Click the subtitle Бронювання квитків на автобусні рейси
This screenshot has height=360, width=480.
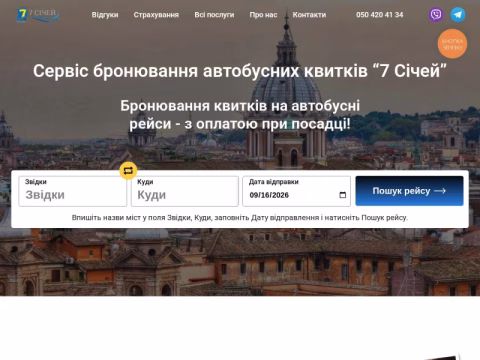(x=240, y=115)
